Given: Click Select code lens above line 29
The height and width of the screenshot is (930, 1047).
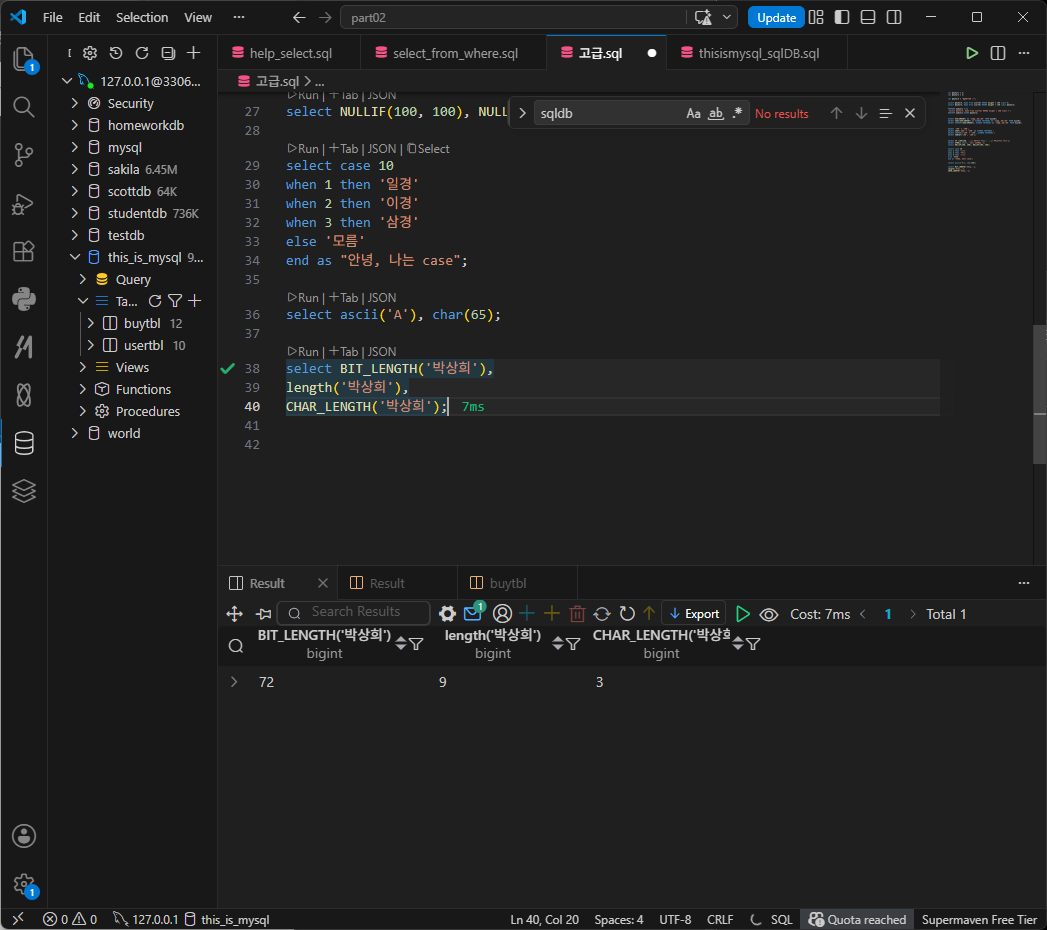Looking at the screenshot, I should point(428,148).
